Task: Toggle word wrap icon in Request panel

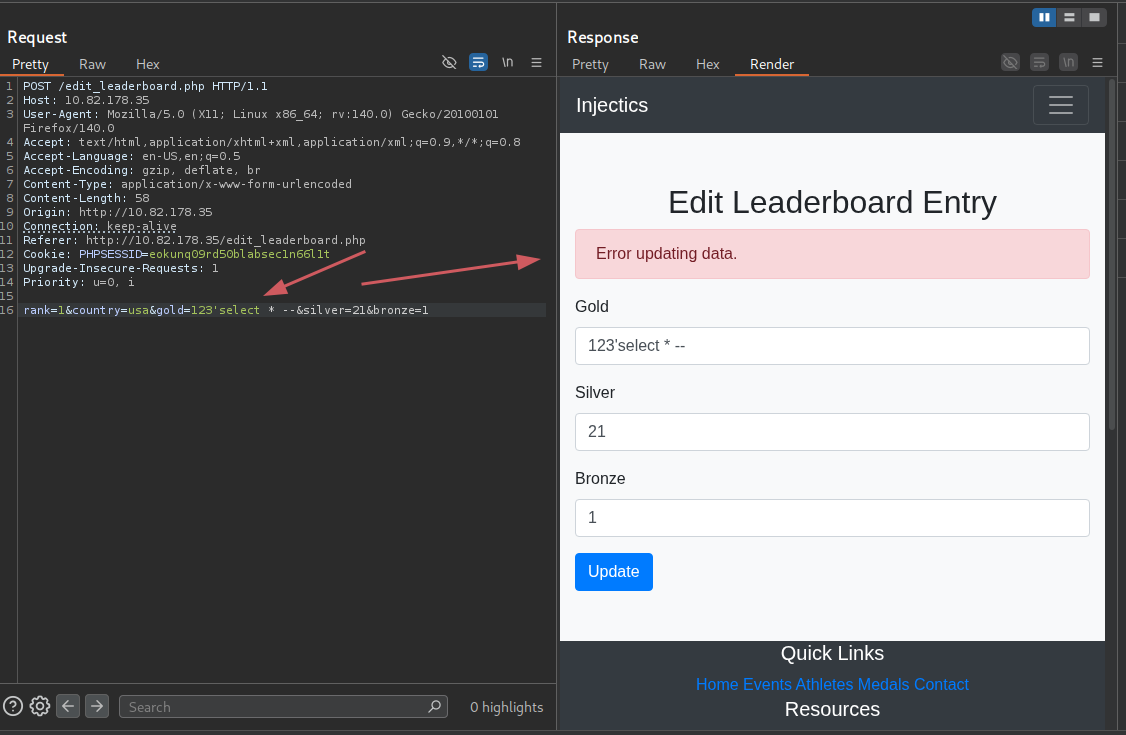Action: pos(478,62)
